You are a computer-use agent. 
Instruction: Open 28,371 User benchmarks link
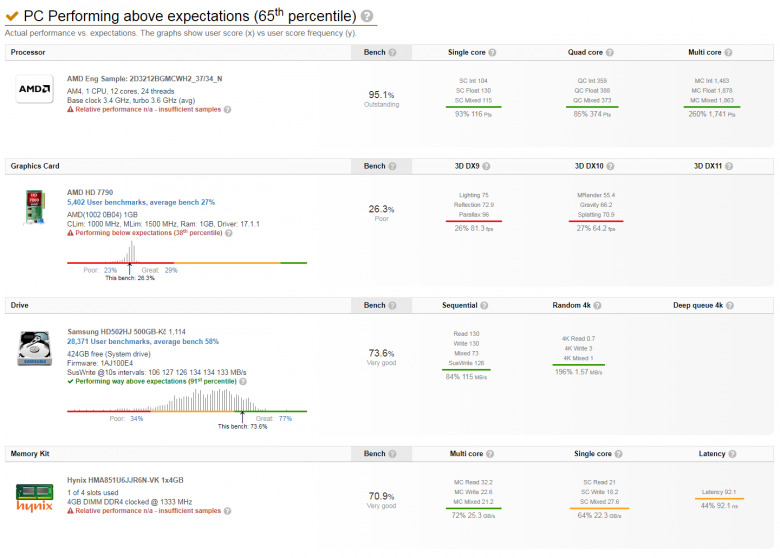pyautogui.click(x=143, y=342)
